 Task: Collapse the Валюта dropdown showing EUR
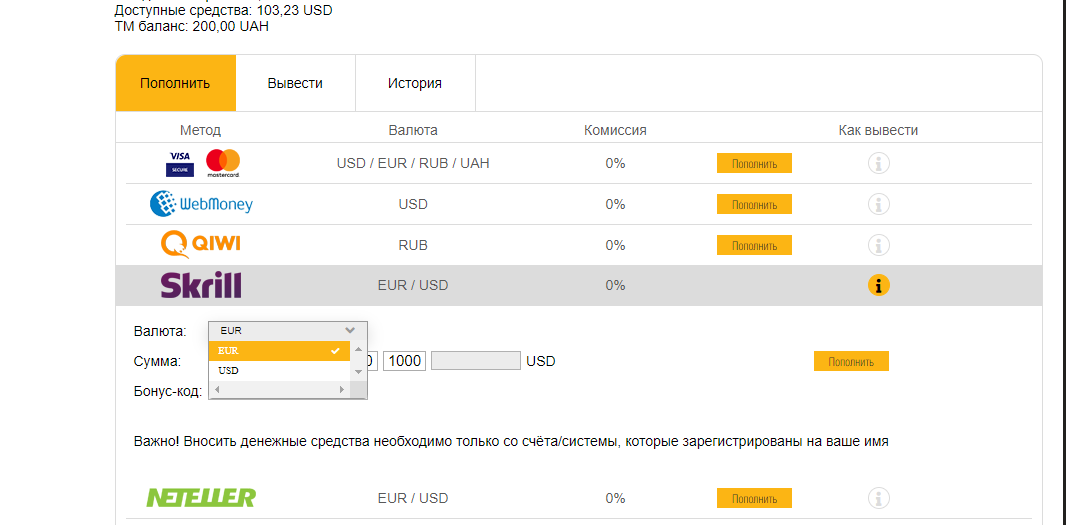click(288, 331)
